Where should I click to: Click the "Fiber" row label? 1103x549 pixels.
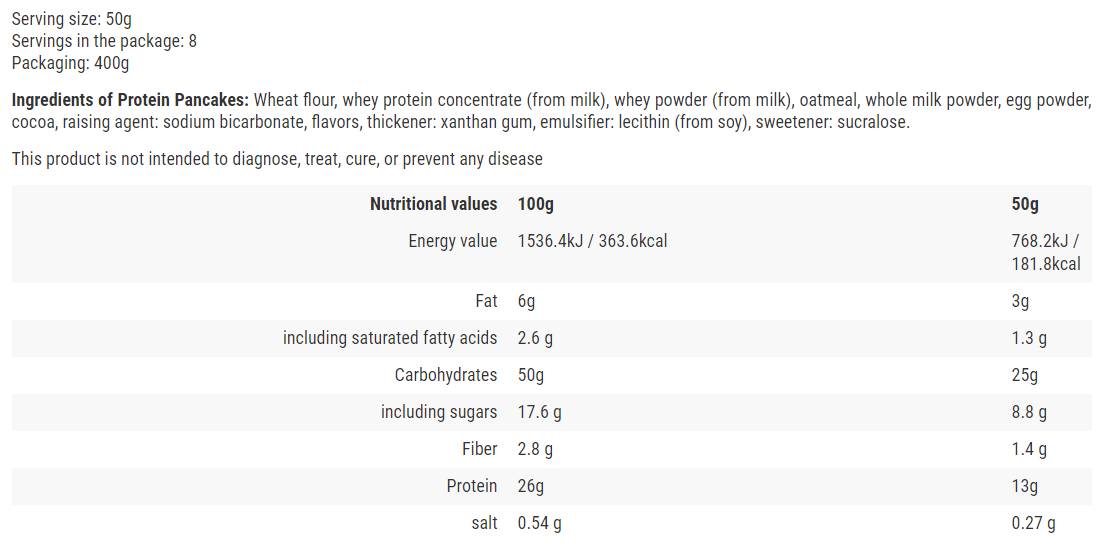(479, 449)
